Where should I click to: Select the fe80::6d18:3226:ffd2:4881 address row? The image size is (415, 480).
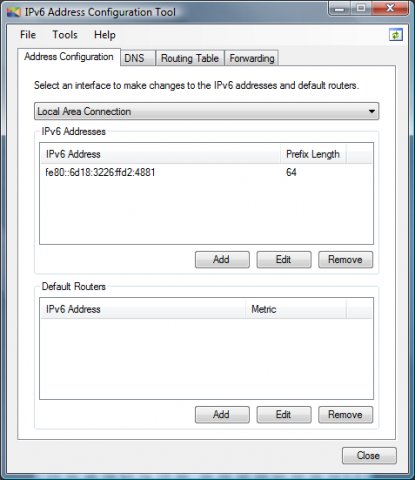click(206, 172)
